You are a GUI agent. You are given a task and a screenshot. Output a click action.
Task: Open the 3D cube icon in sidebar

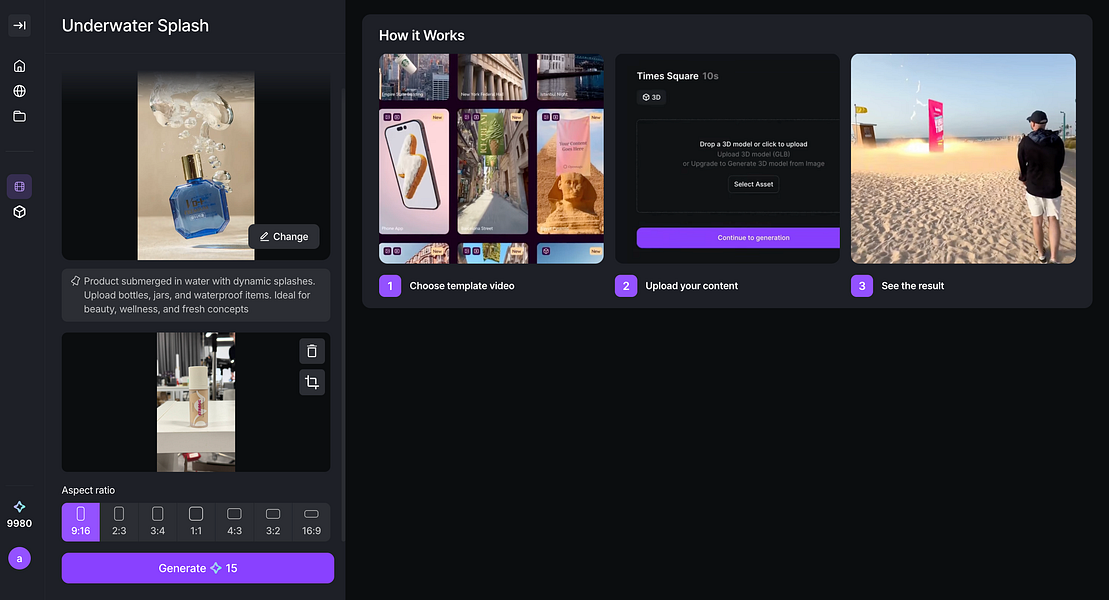pos(19,212)
